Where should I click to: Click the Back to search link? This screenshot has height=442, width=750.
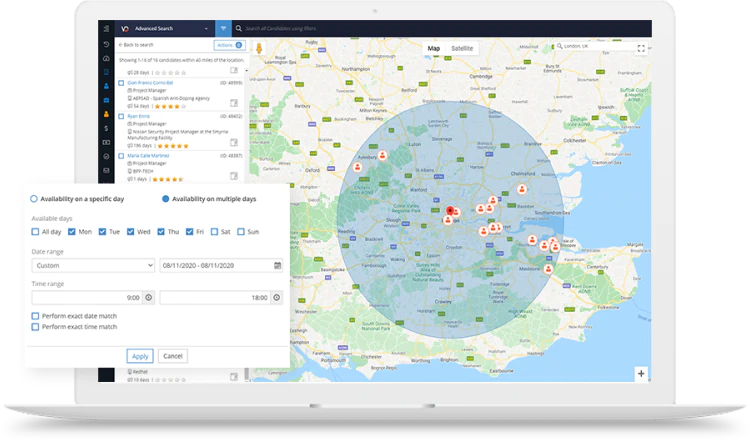(136, 45)
